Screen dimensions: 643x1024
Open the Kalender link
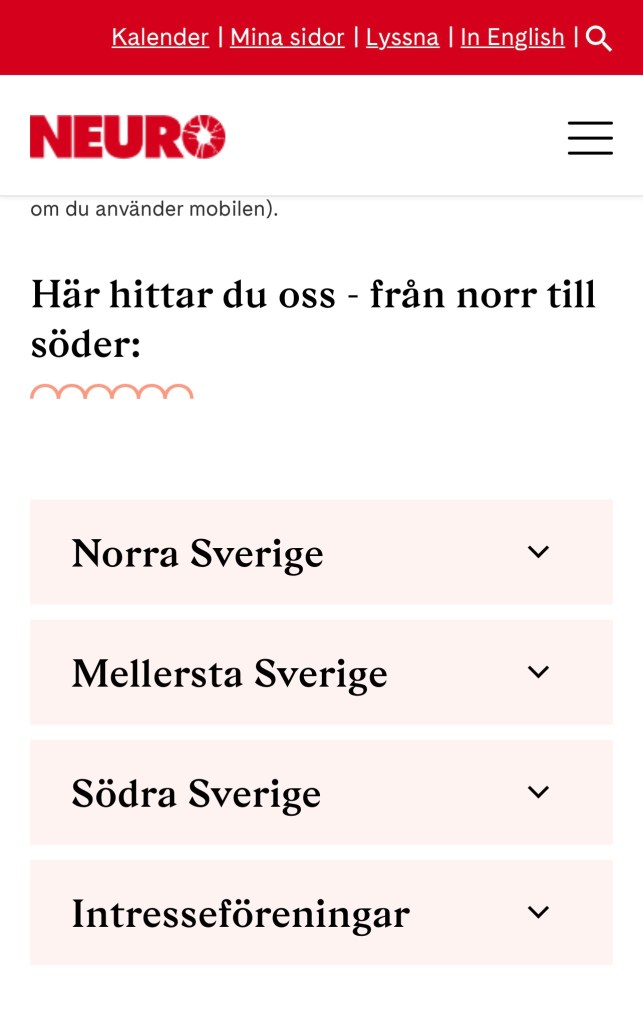160,38
